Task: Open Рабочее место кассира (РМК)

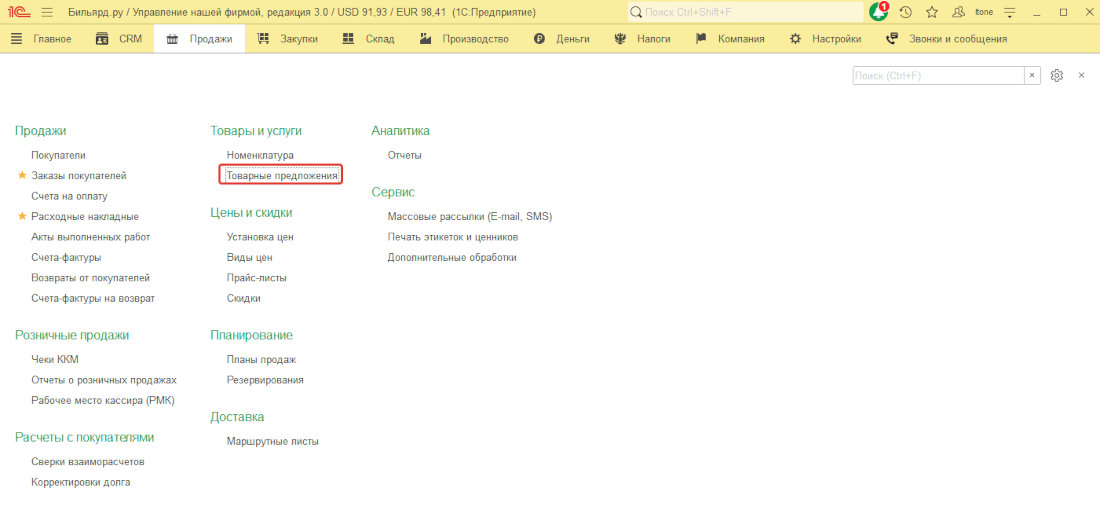Action: coord(103,400)
